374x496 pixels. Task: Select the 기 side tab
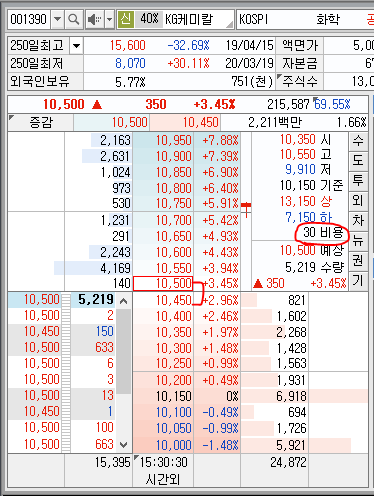[358, 281]
